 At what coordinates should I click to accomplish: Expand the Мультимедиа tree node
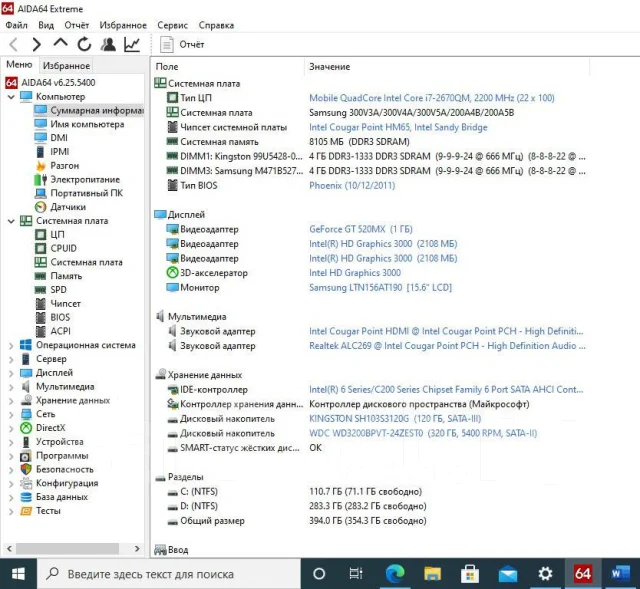click(11, 387)
